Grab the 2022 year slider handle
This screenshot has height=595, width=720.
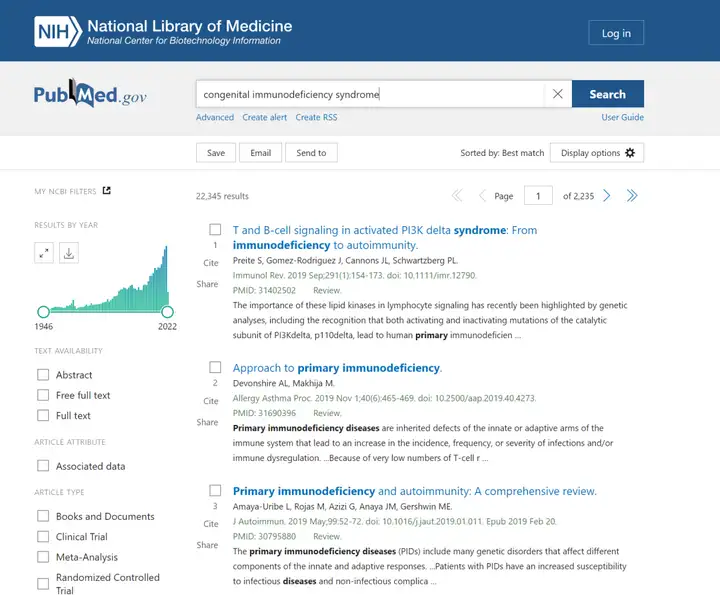tap(168, 312)
